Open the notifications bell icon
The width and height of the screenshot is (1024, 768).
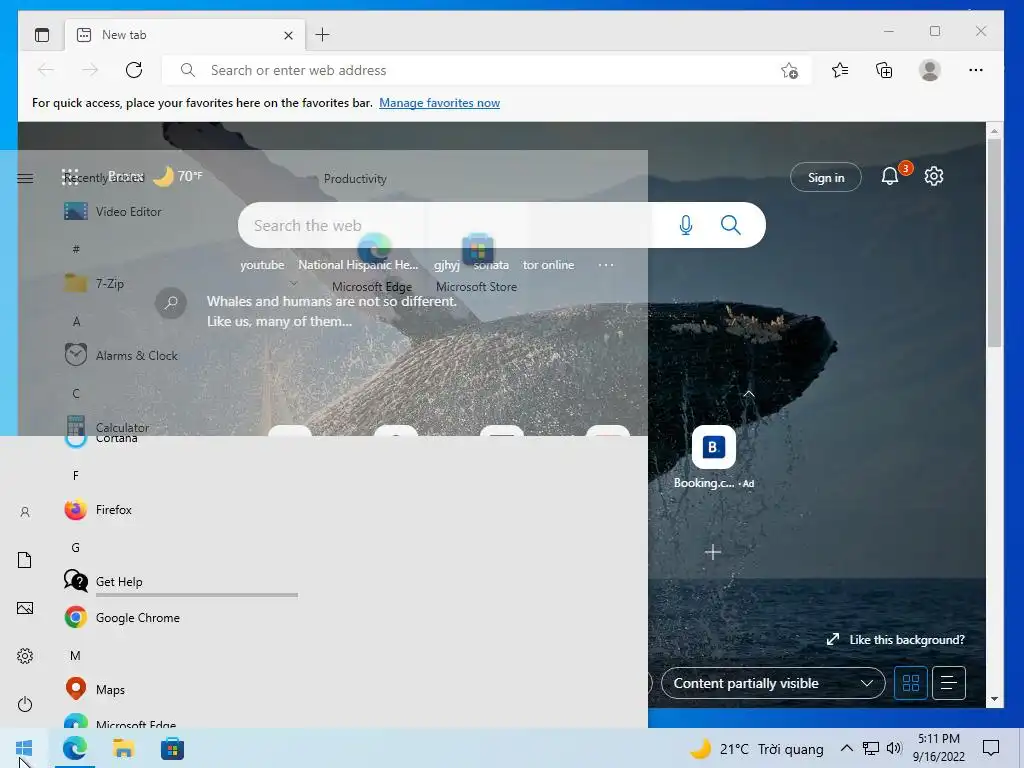coord(889,176)
